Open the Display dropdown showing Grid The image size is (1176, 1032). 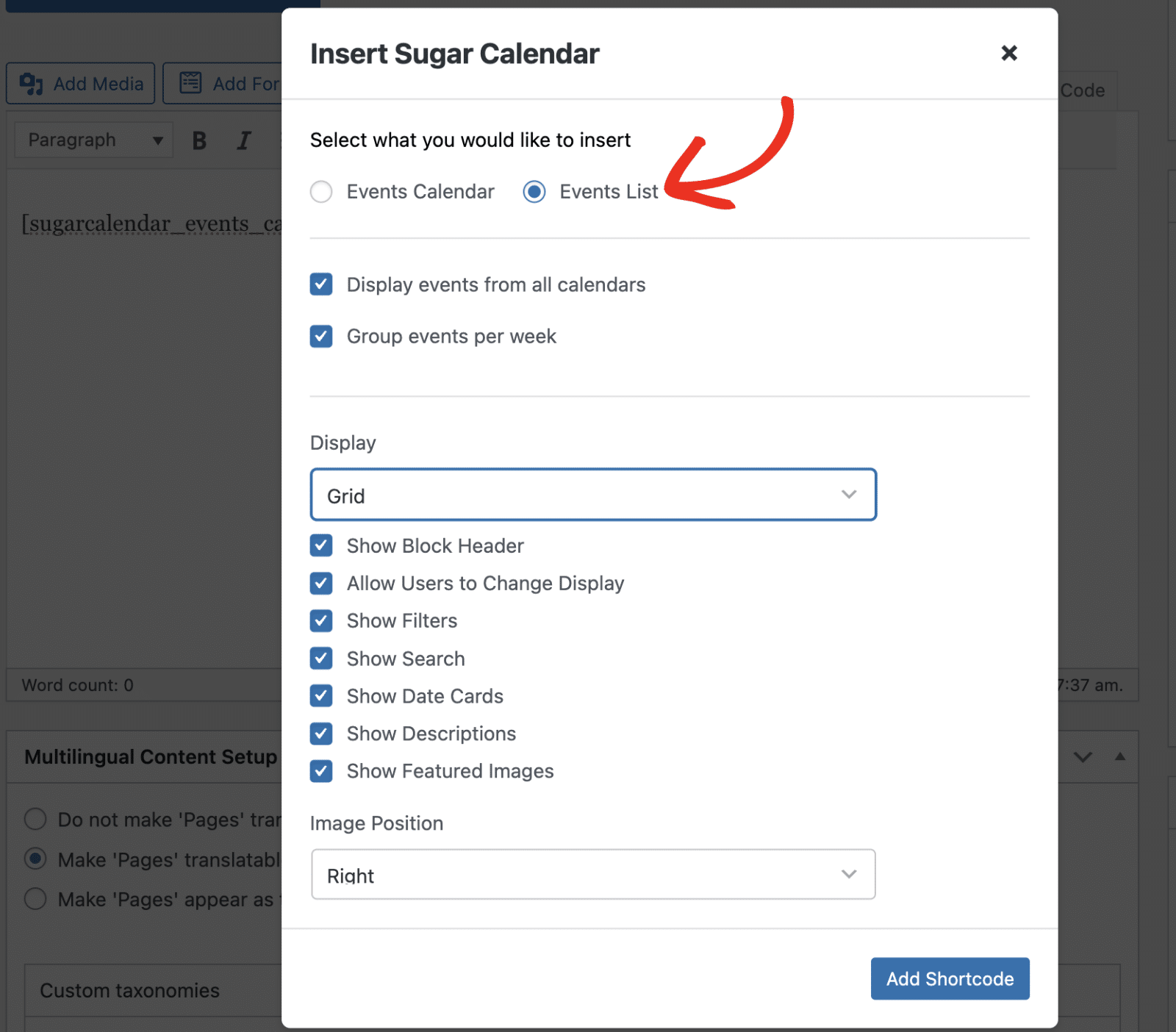[x=593, y=495]
